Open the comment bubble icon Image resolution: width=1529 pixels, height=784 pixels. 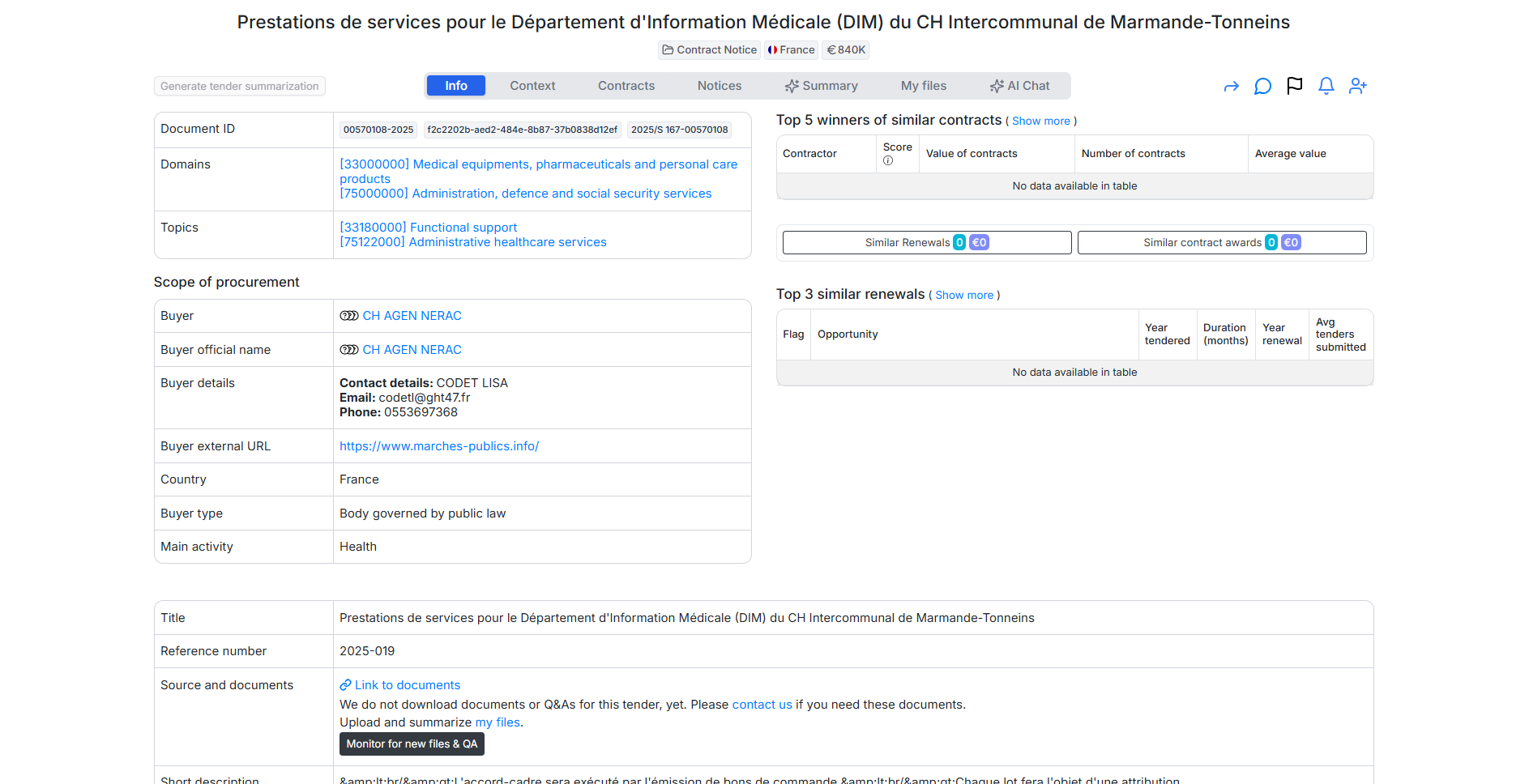[1262, 86]
